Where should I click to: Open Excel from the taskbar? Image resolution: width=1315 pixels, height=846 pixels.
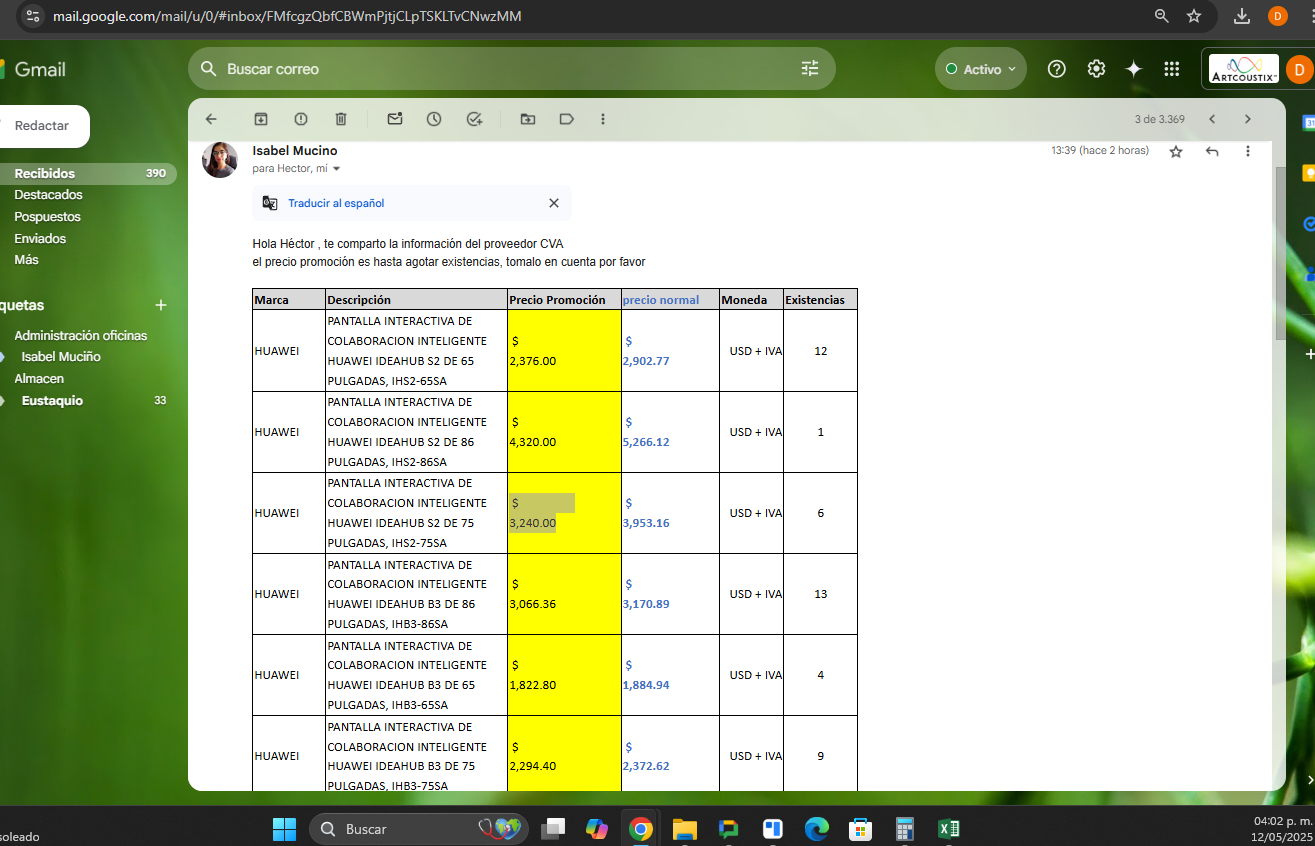949,829
